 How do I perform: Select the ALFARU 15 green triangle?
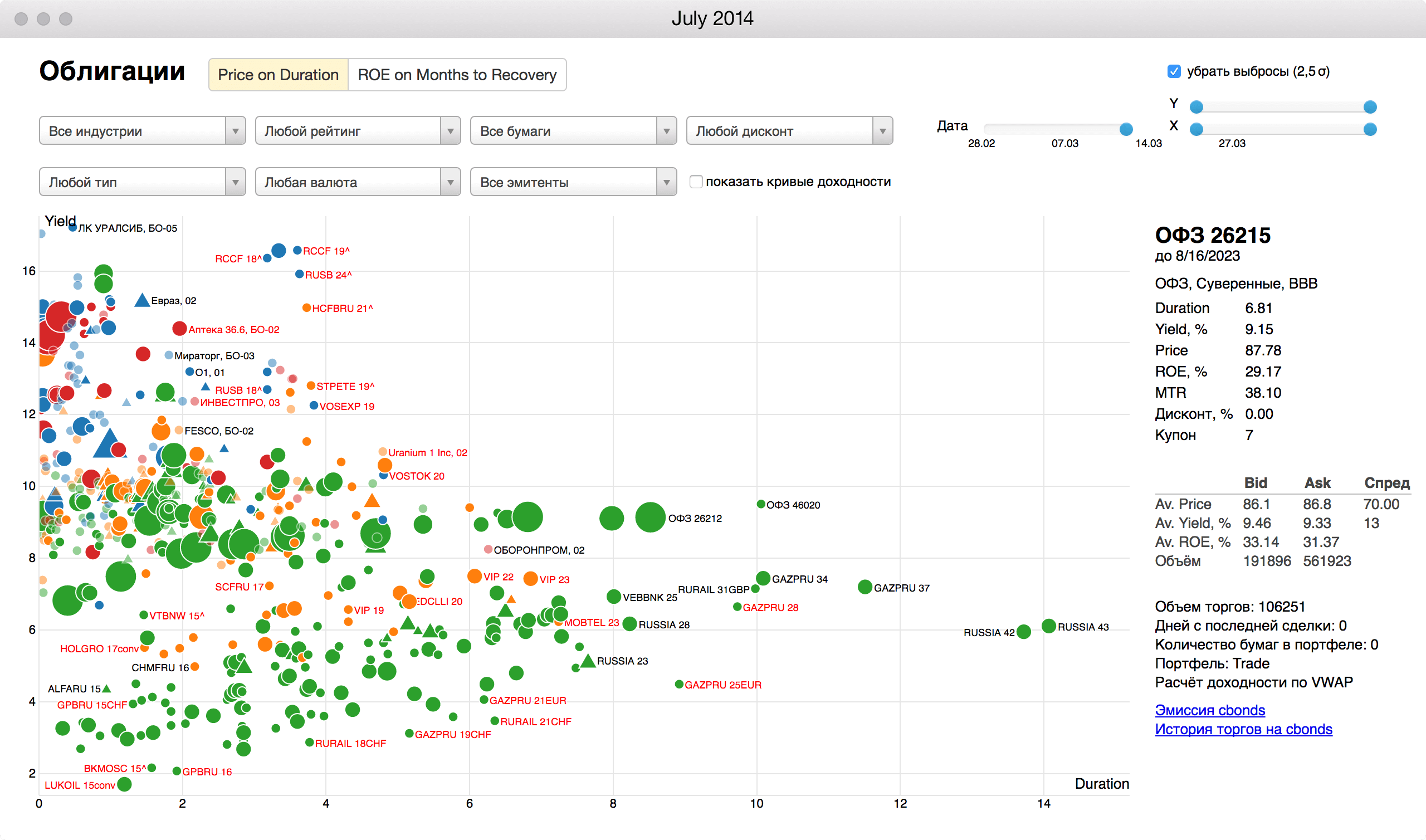click(x=106, y=688)
